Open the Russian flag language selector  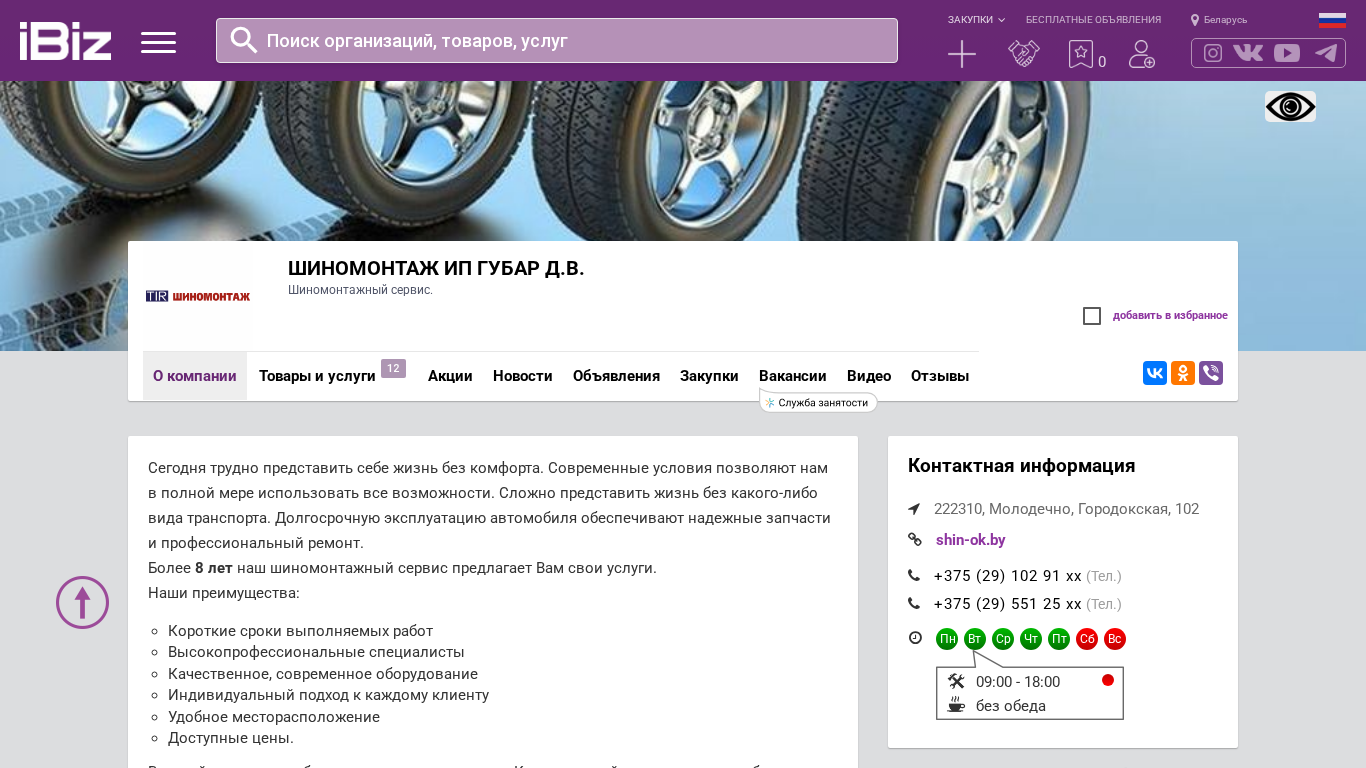pos(1332,20)
